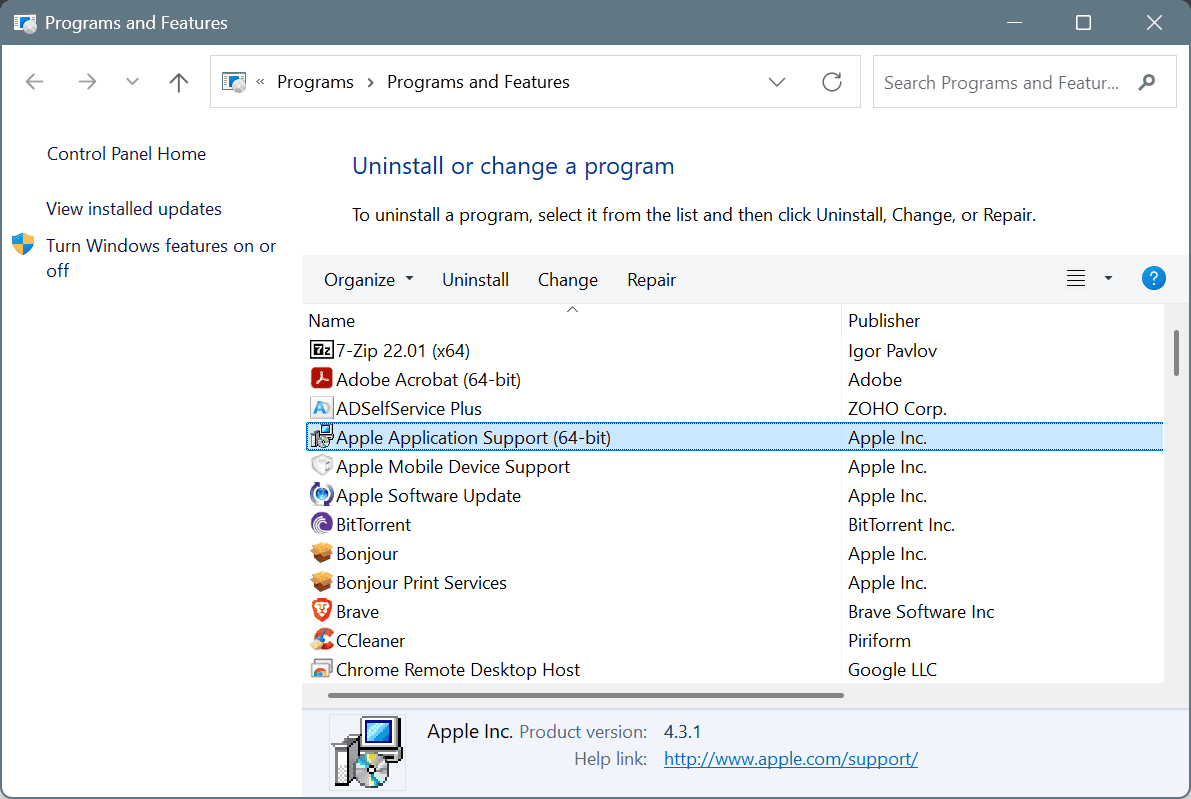Screen dimensions: 1191x799
Task: Open the recent locations dropdown arrow
Action: tap(132, 82)
